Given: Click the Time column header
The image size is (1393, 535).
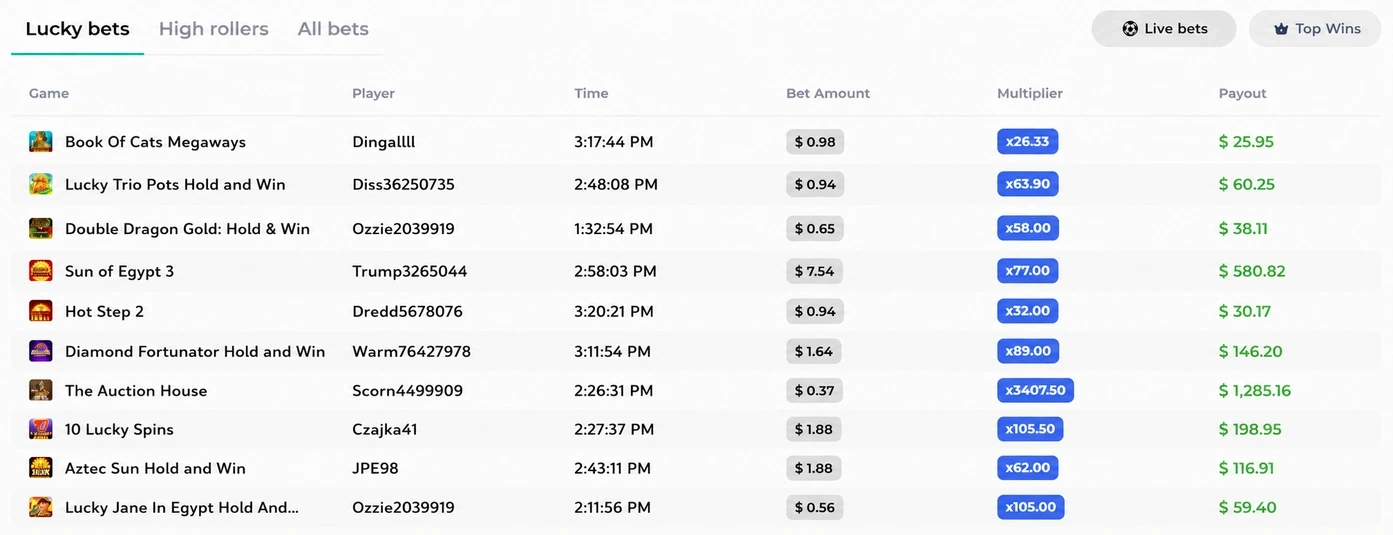Looking at the screenshot, I should (x=591, y=93).
